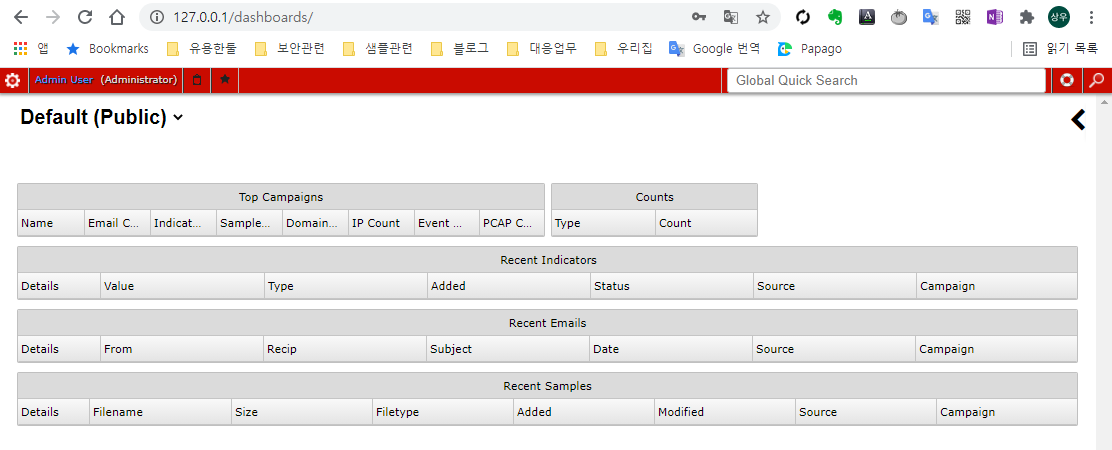This screenshot has height=450, width=1112.
Task: Click the Recent Indicators table title
Action: pyautogui.click(x=548, y=260)
